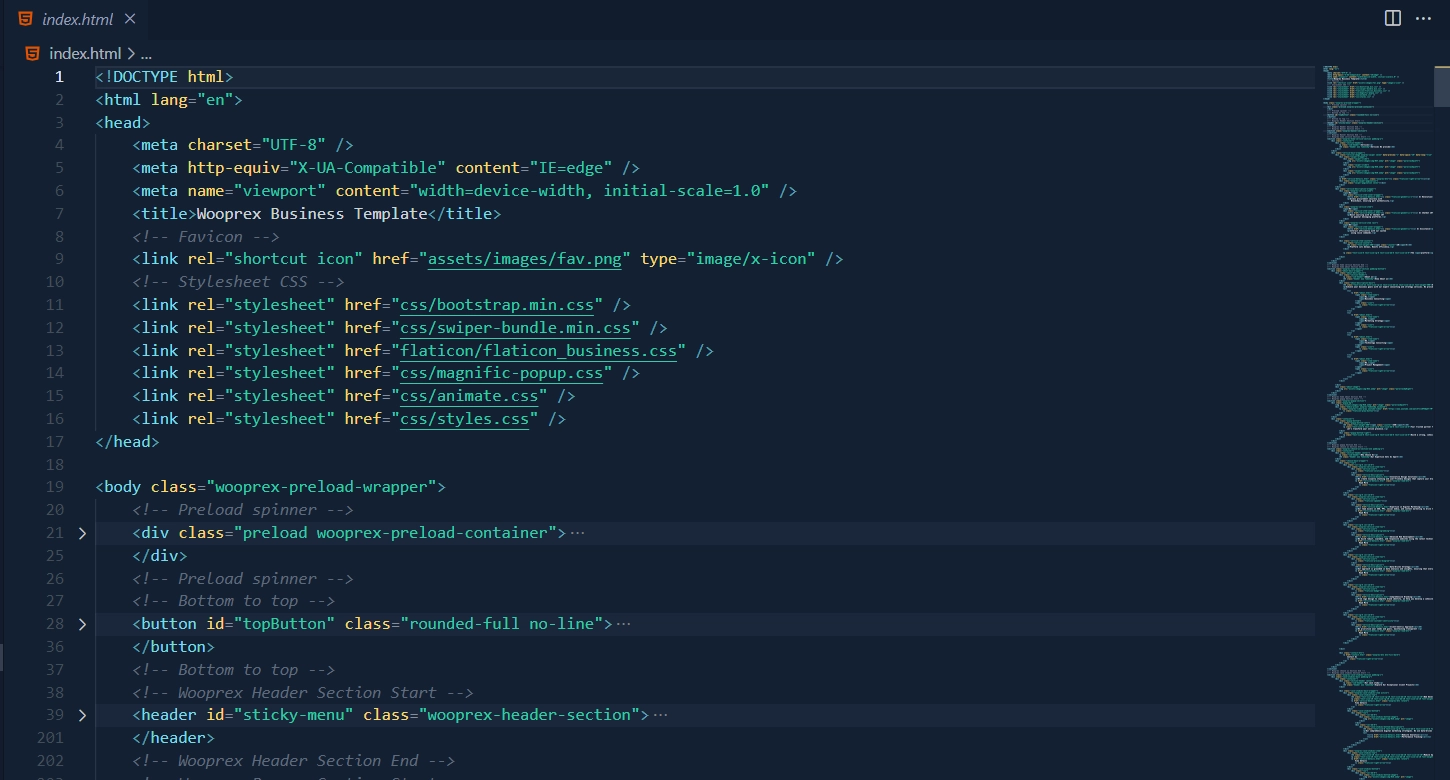1450x780 pixels.
Task: Click the breadcrumb ellipsis after index.html
Action: coord(146,53)
